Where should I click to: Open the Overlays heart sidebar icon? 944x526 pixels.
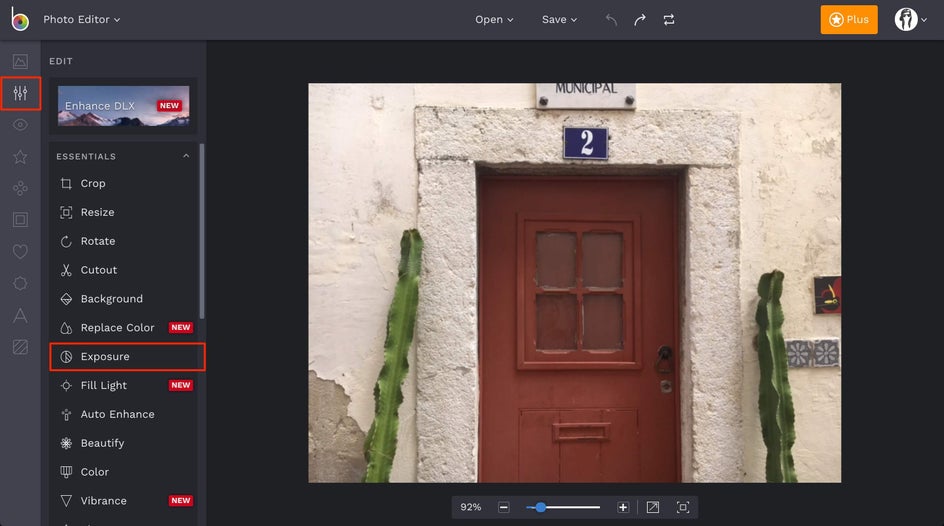20,252
